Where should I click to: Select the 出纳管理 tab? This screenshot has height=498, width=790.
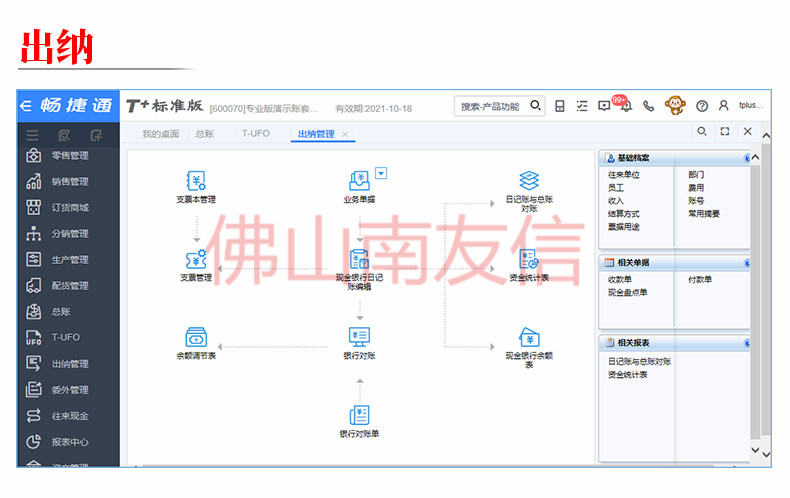316,134
